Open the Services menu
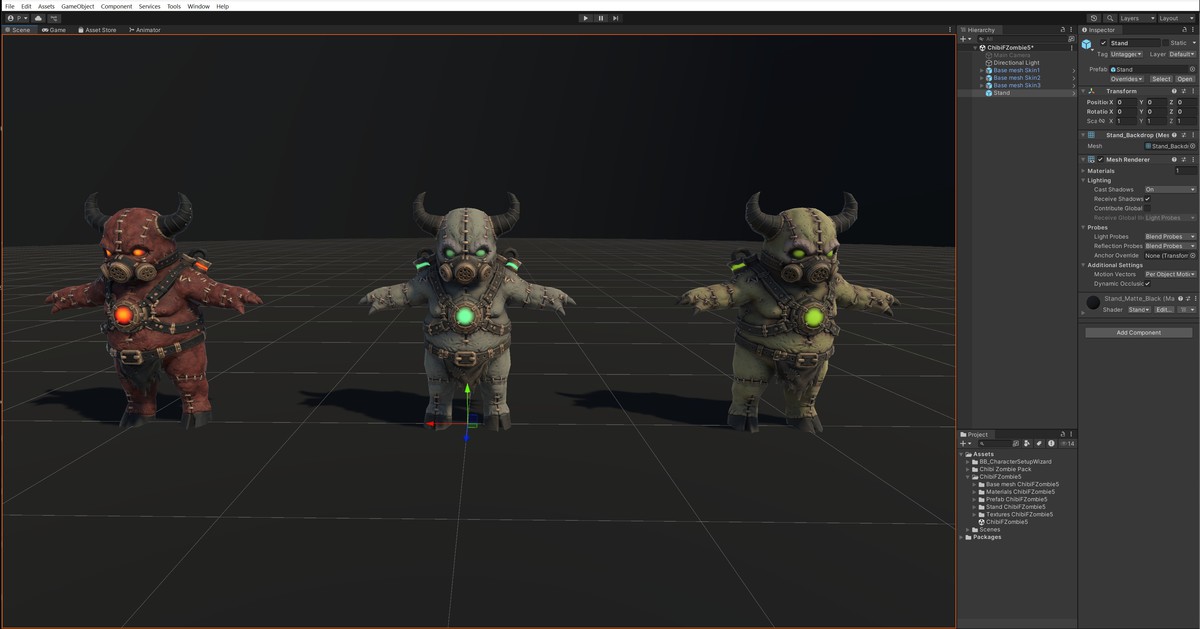This screenshot has width=1200, height=629. coord(149,6)
